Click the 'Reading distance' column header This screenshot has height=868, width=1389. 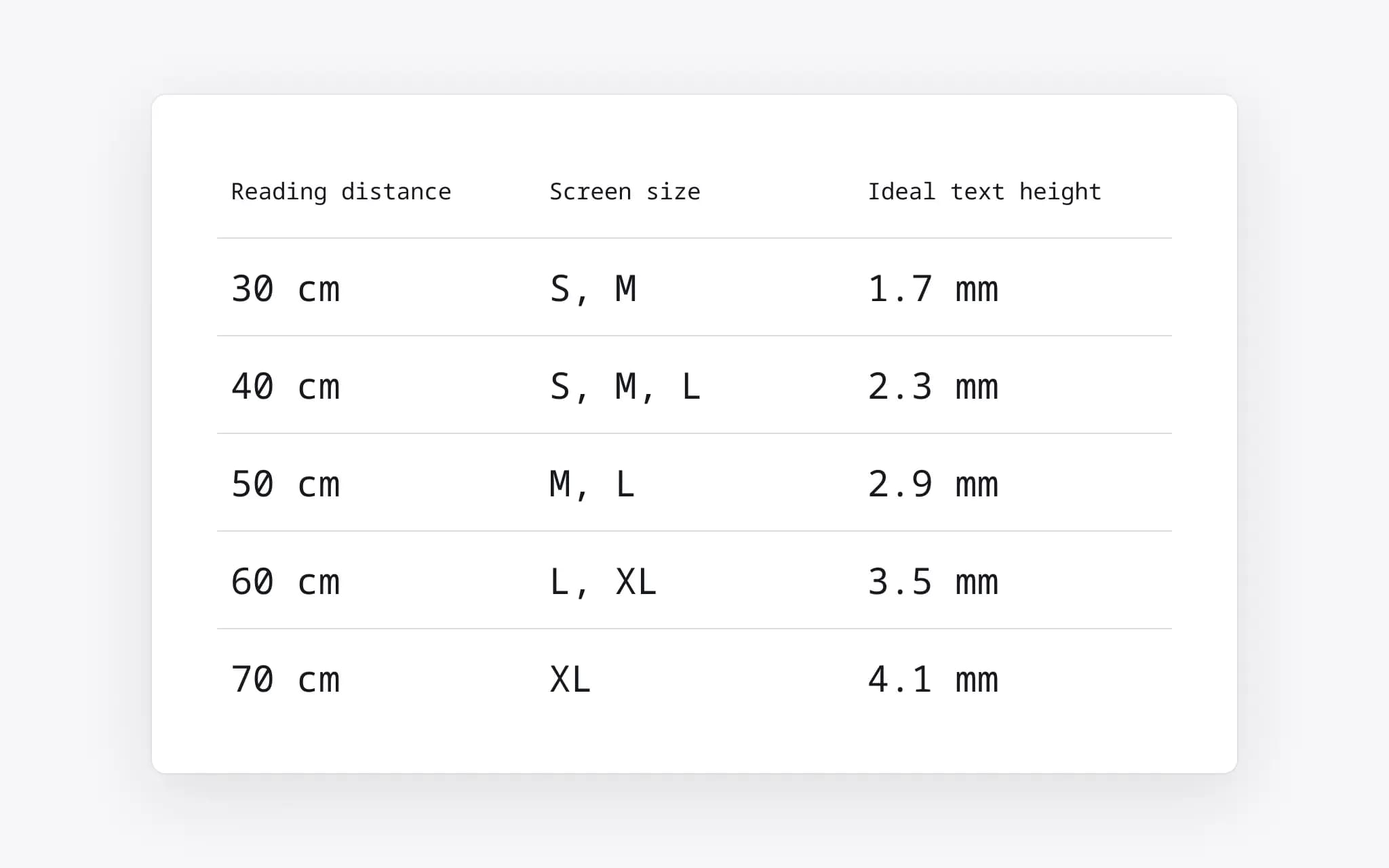pos(340,193)
